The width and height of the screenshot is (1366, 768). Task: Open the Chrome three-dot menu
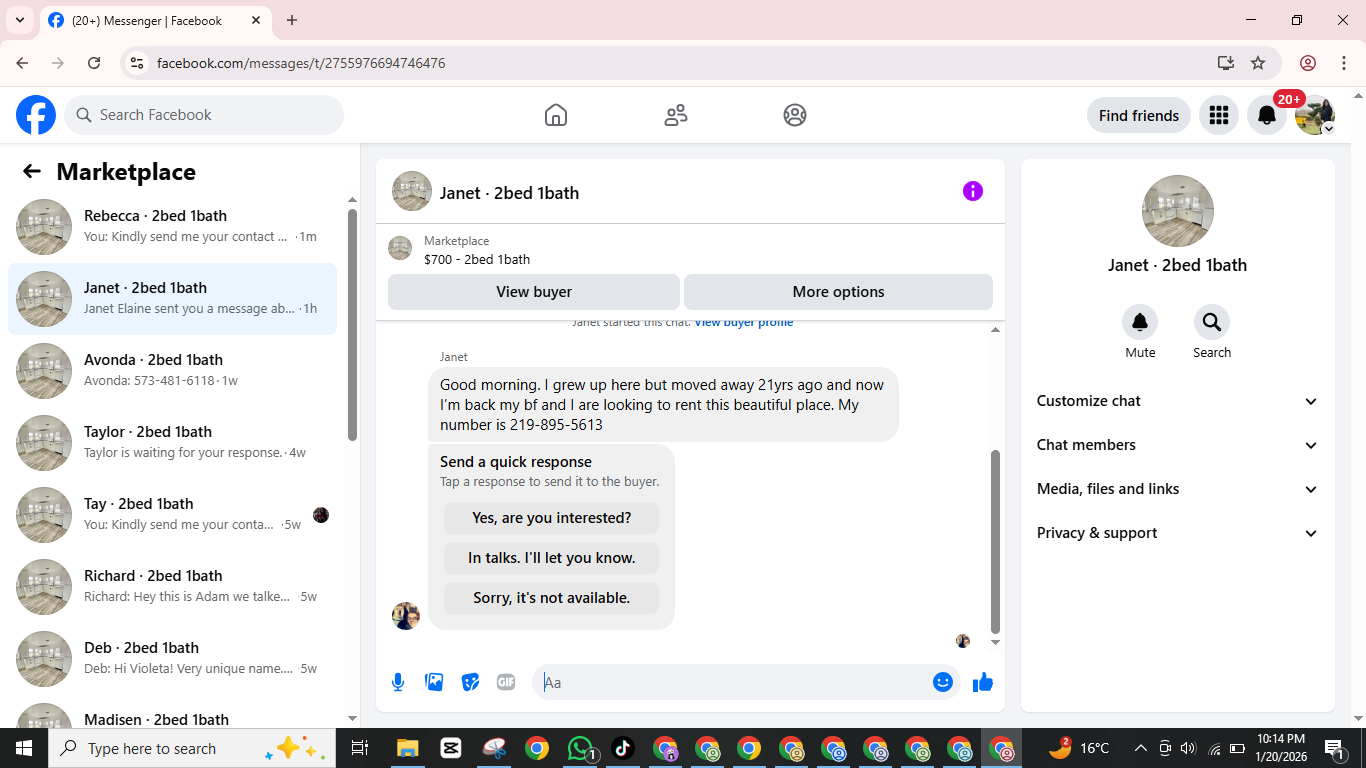1343,63
